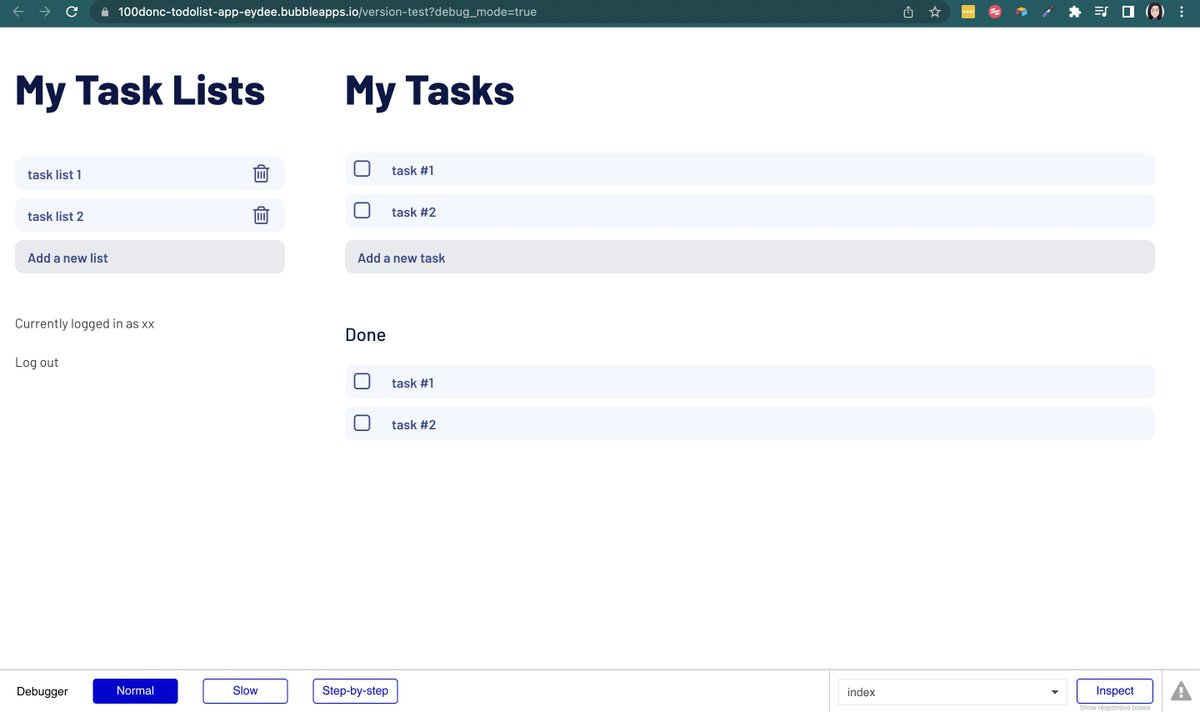Delete task list 2 using its trash icon
This screenshot has height=712, width=1200.
click(261, 215)
